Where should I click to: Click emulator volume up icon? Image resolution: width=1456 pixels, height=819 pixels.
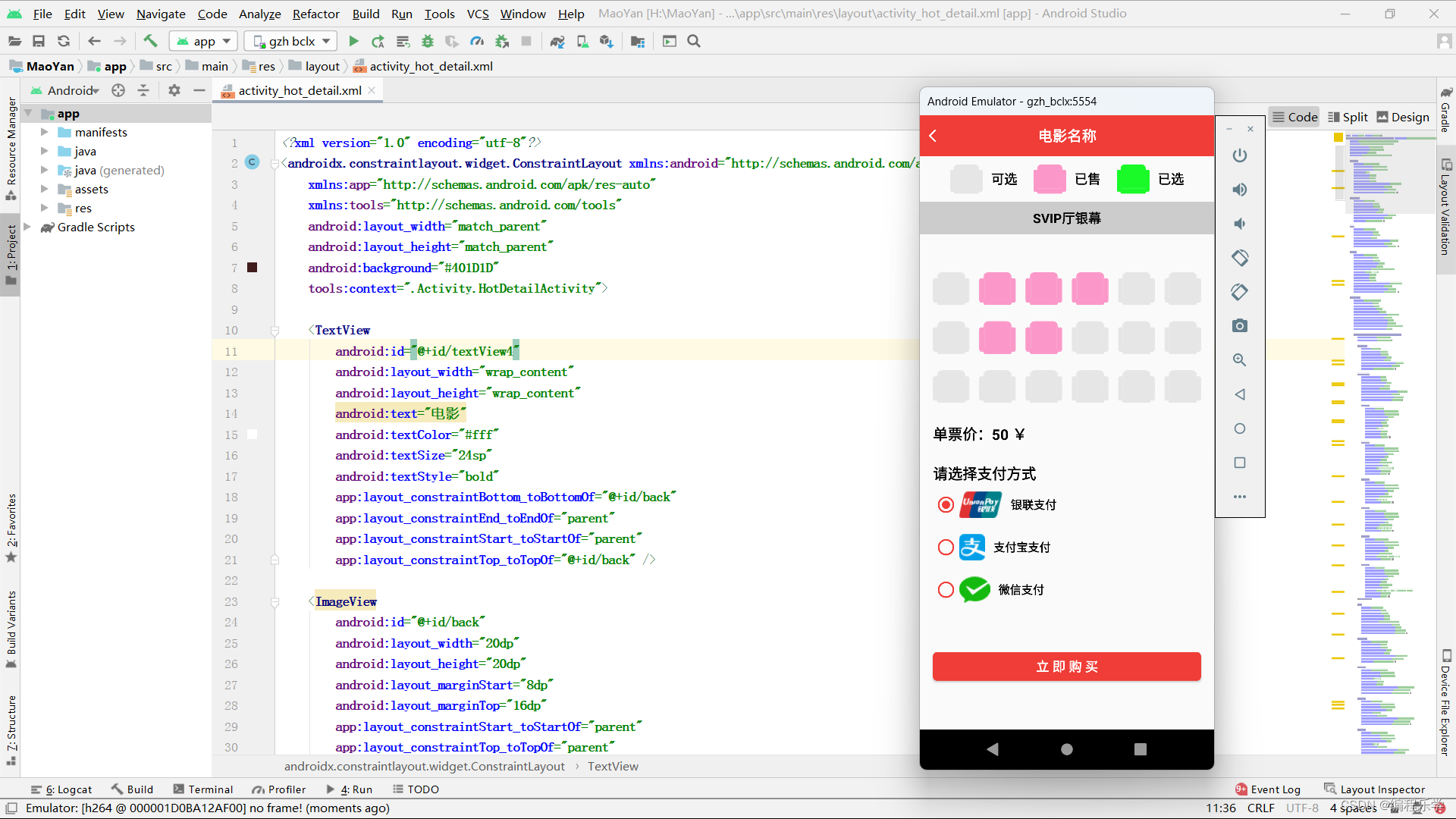pyautogui.click(x=1240, y=190)
